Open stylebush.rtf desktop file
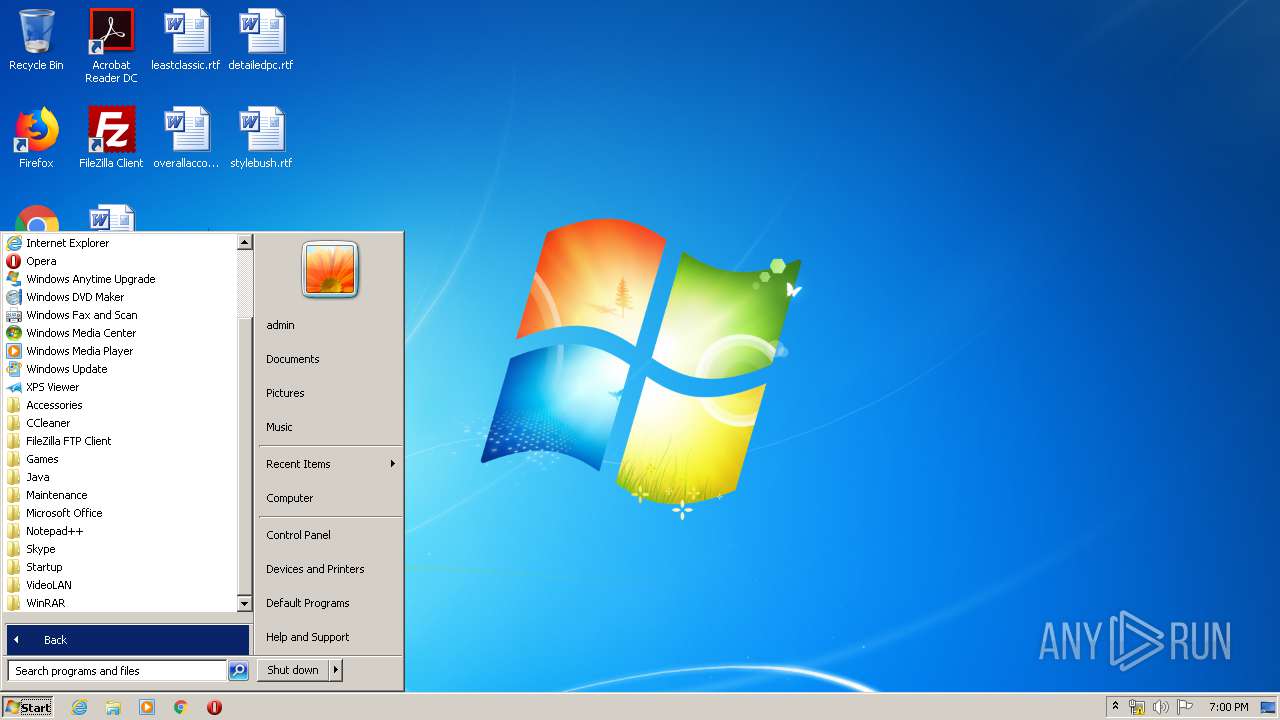Viewport: 1280px width, 720px height. 261,138
